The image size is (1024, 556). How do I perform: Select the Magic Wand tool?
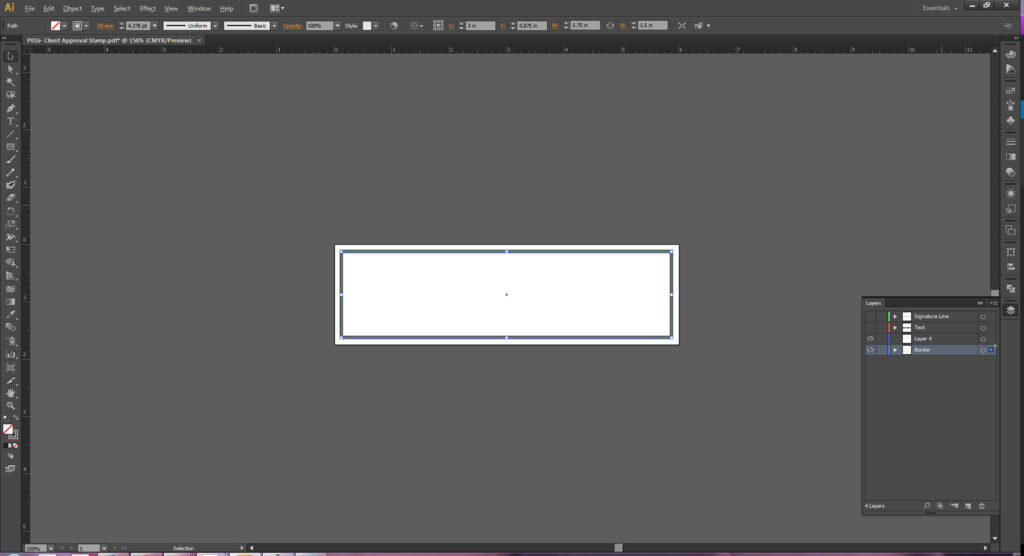coord(10,82)
